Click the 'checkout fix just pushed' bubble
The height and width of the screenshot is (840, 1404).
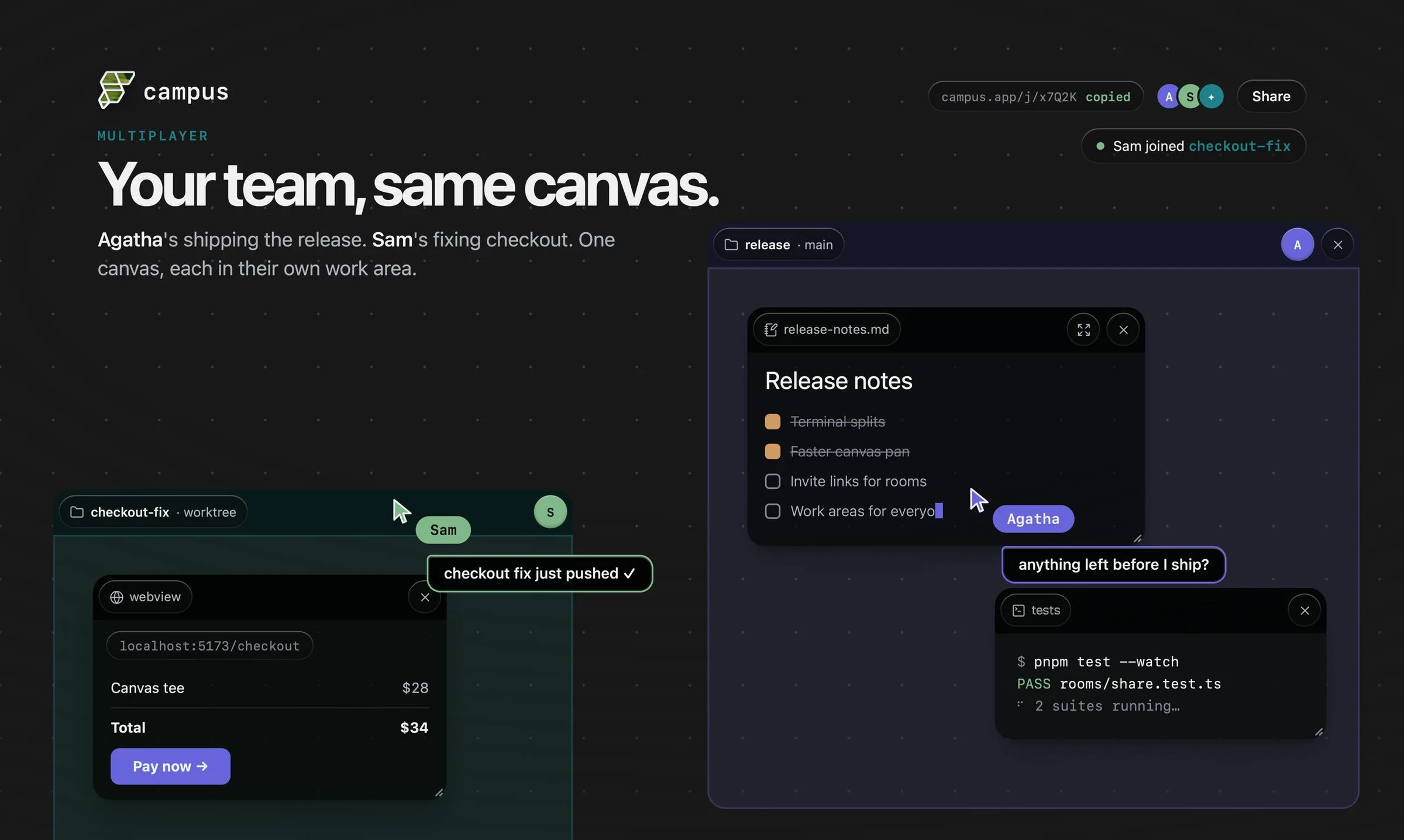tap(539, 573)
